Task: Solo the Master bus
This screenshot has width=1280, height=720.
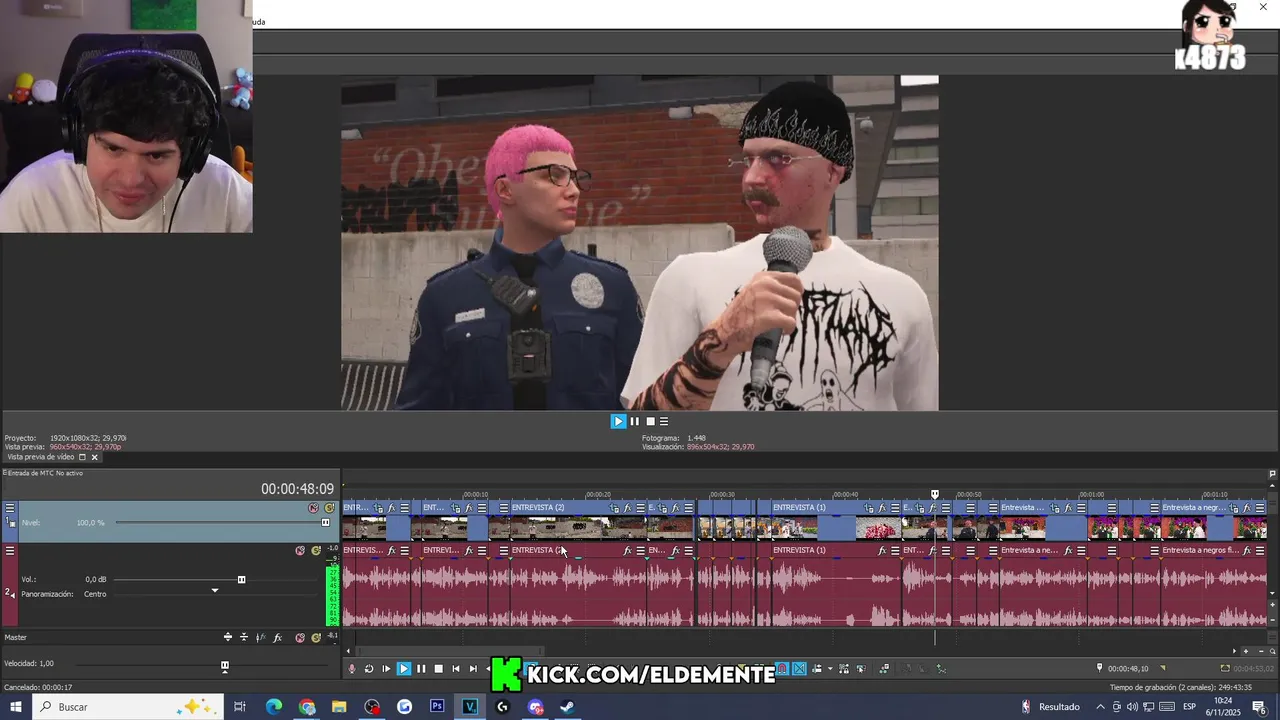Action: [x=316, y=637]
